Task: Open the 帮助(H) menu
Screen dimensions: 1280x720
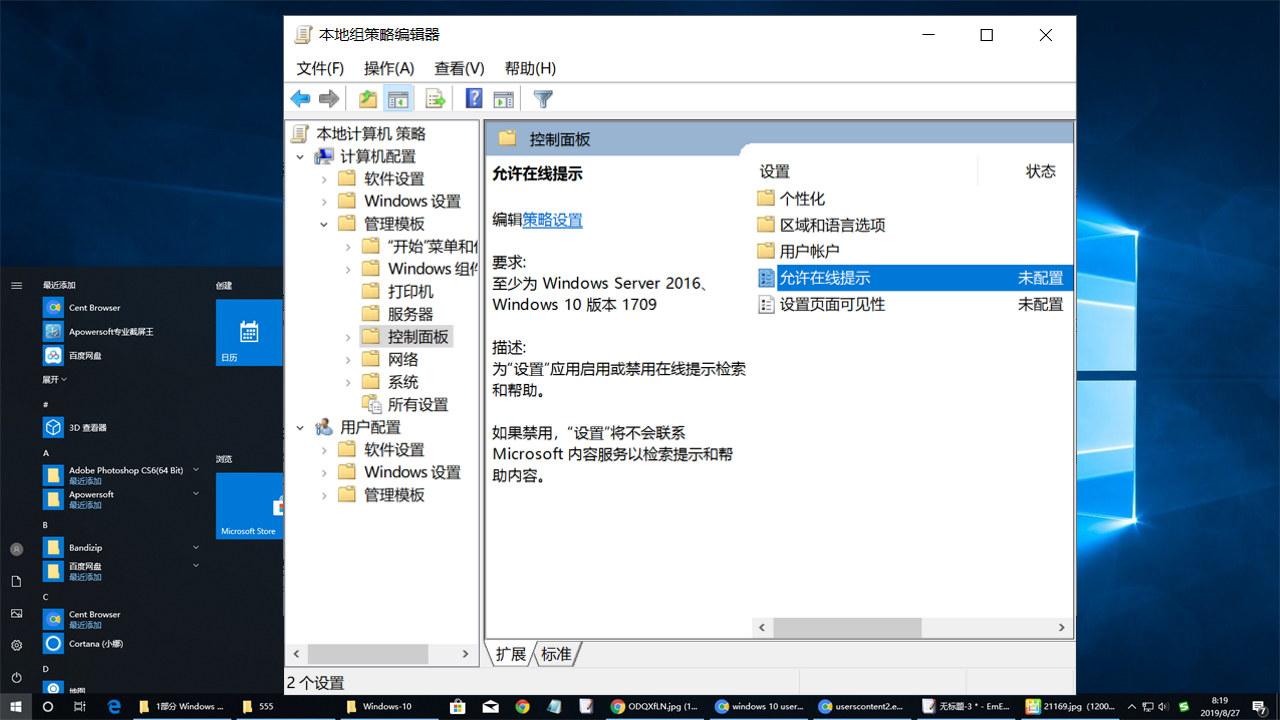Action: tap(530, 68)
